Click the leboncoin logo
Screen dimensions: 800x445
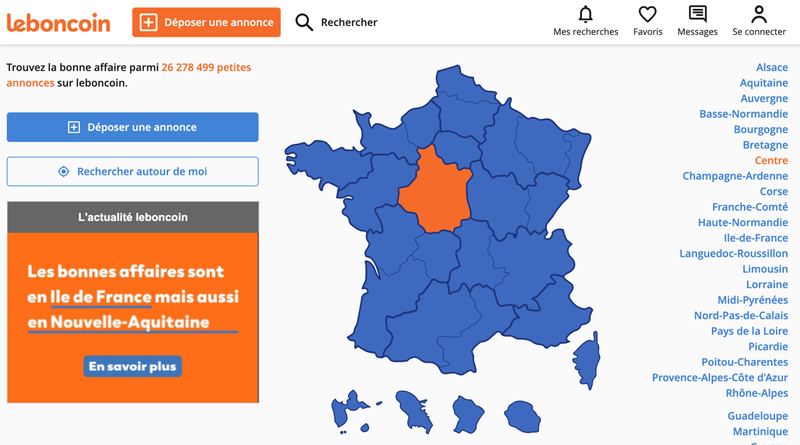[58, 22]
